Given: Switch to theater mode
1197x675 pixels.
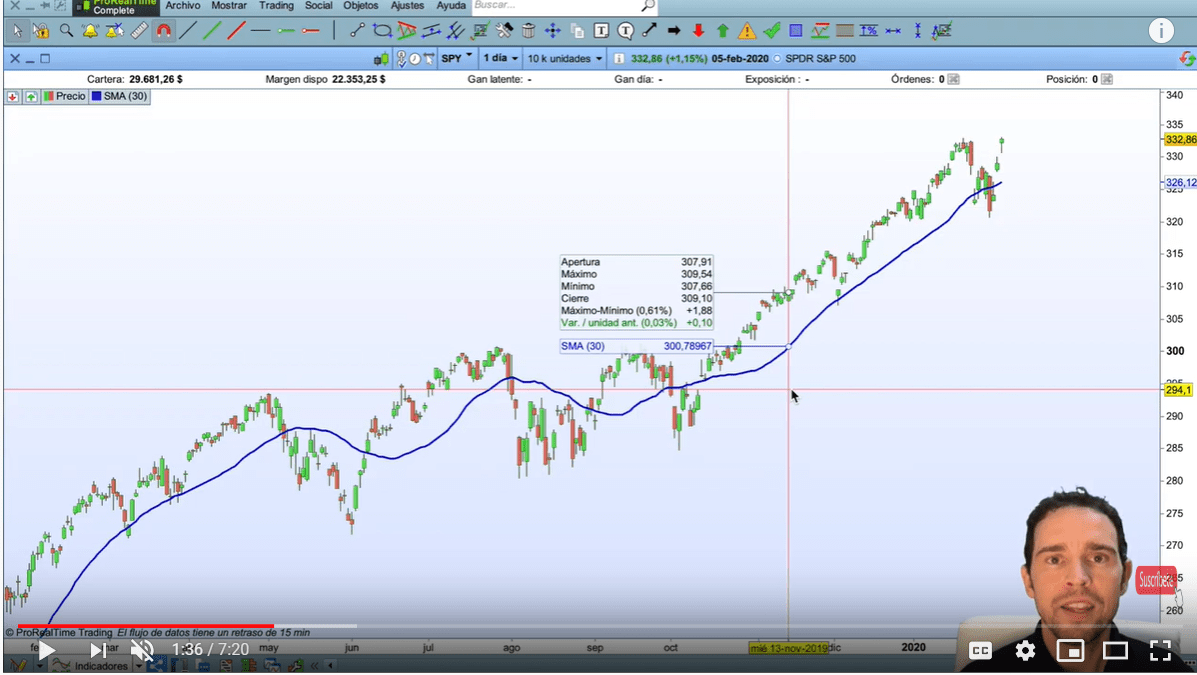Looking at the screenshot, I should (x=1115, y=651).
